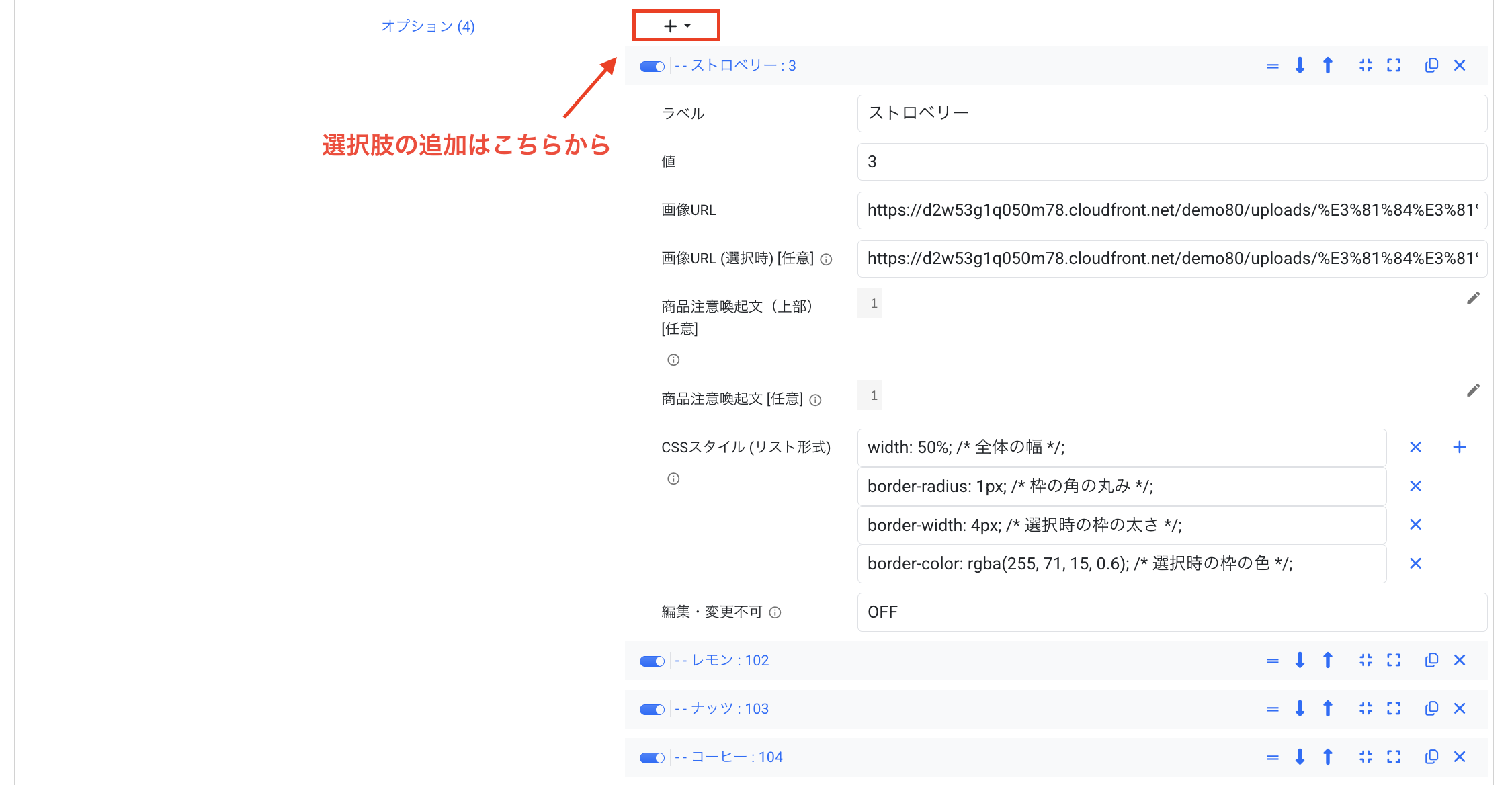Image resolution: width=1512 pixels, height=785 pixels.
Task: Edit 商品注意喚起文 [任意] with pencil icon
Action: [x=1473, y=390]
